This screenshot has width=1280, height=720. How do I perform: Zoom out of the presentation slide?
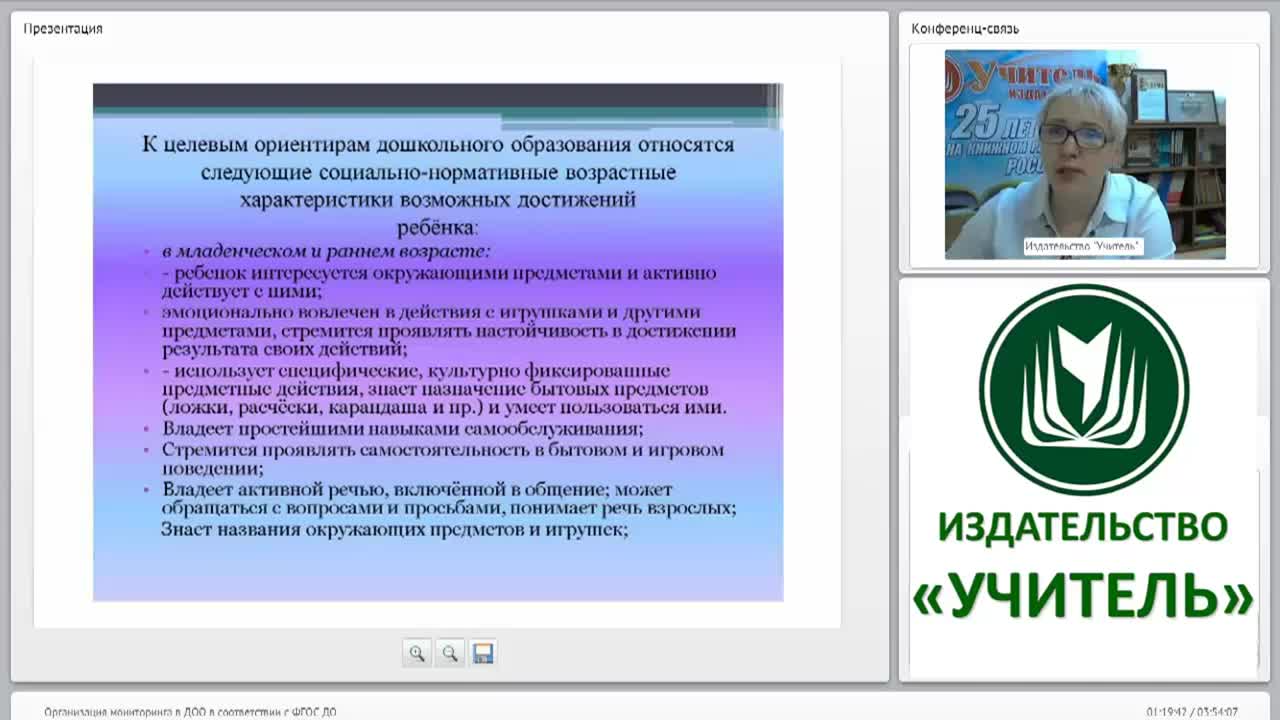pyautogui.click(x=450, y=654)
